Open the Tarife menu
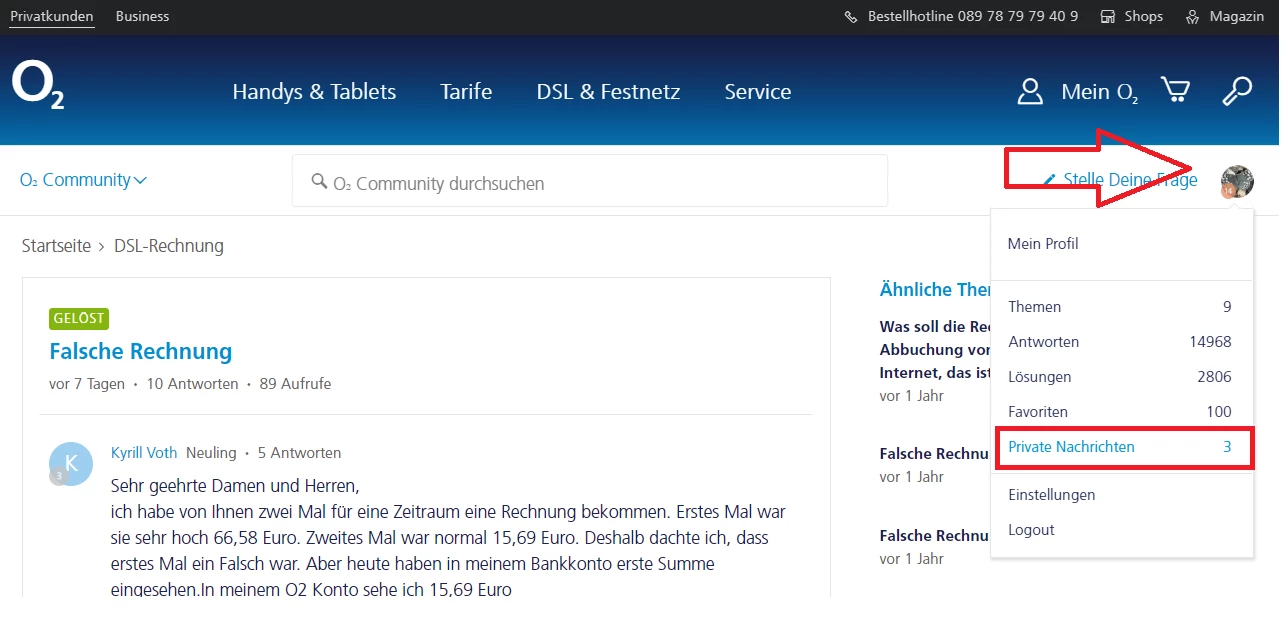 tap(466, 92)
